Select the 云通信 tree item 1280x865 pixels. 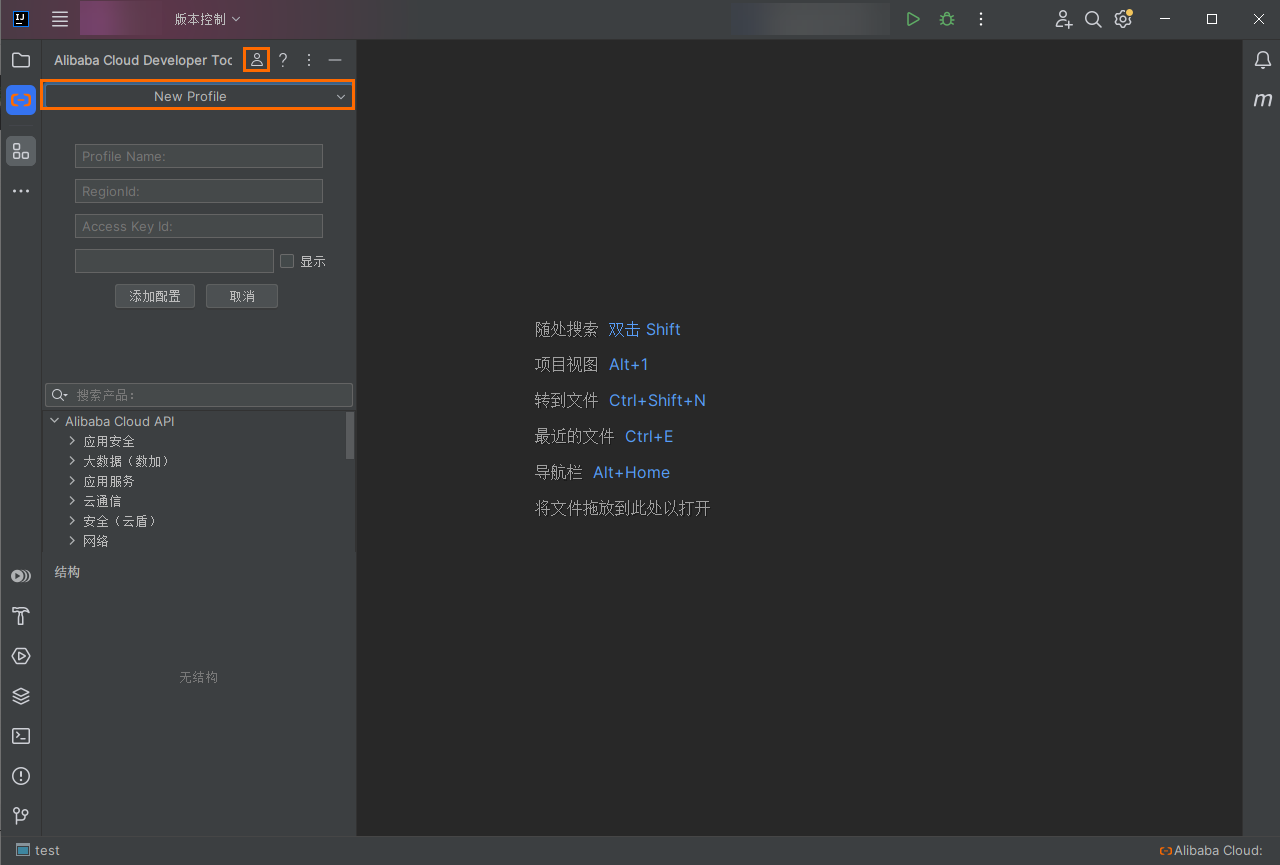point(102,501)
